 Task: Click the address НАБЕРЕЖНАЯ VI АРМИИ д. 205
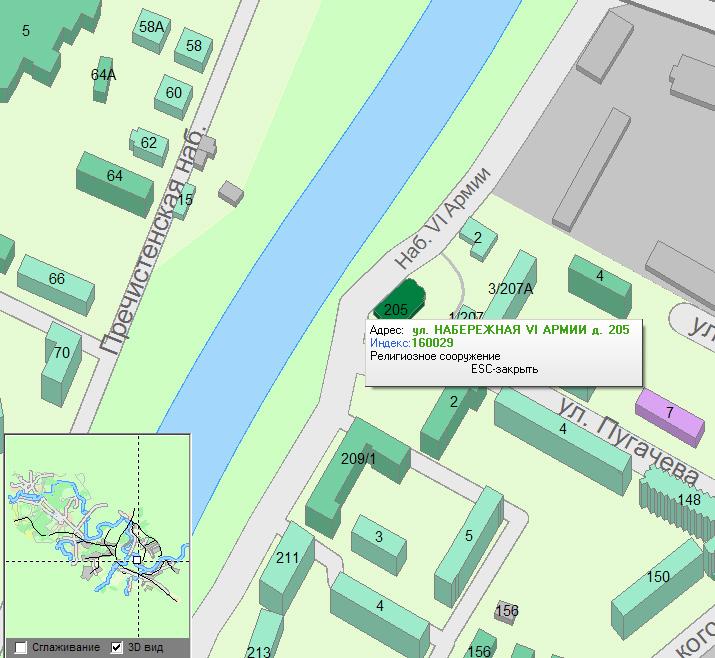tap(520, 330)
